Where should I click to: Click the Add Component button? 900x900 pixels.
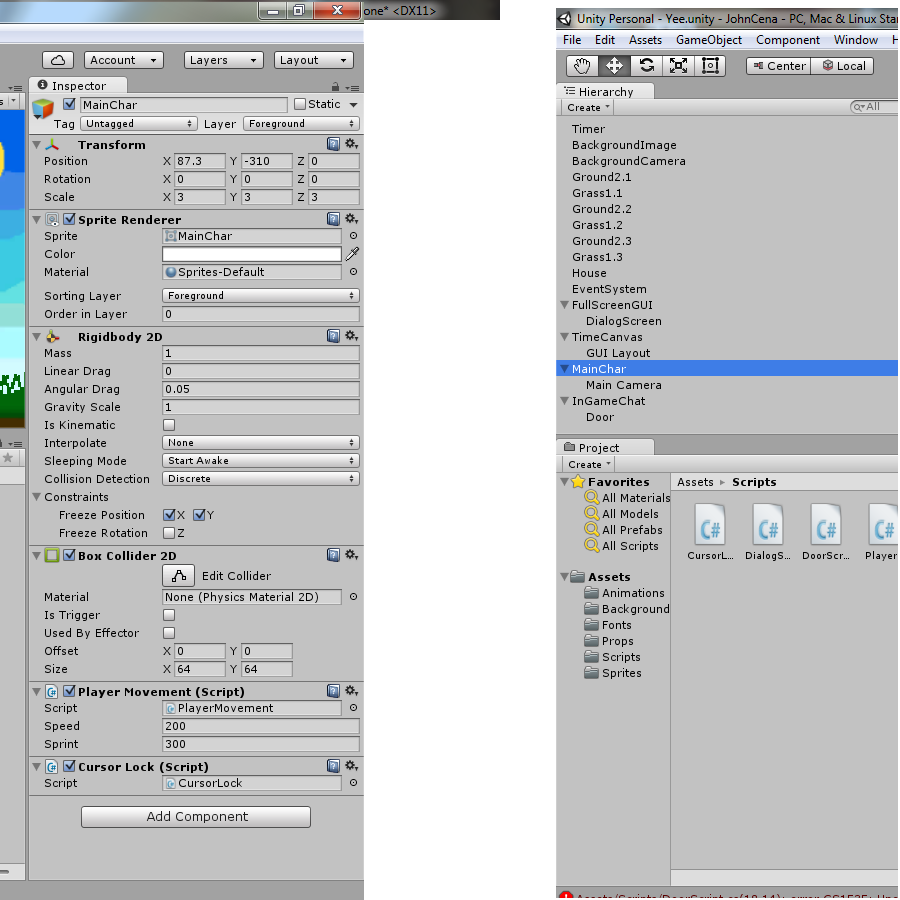tap(195, 817)
